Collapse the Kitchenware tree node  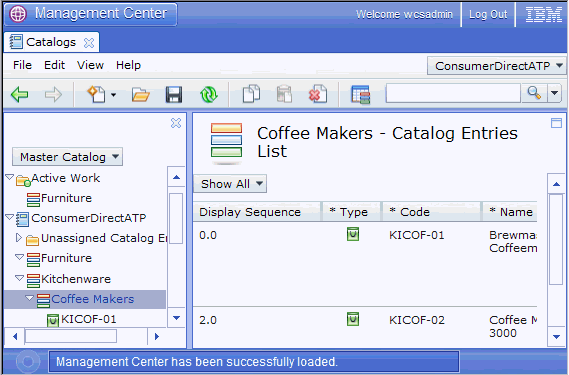click(x=20, y=278)
